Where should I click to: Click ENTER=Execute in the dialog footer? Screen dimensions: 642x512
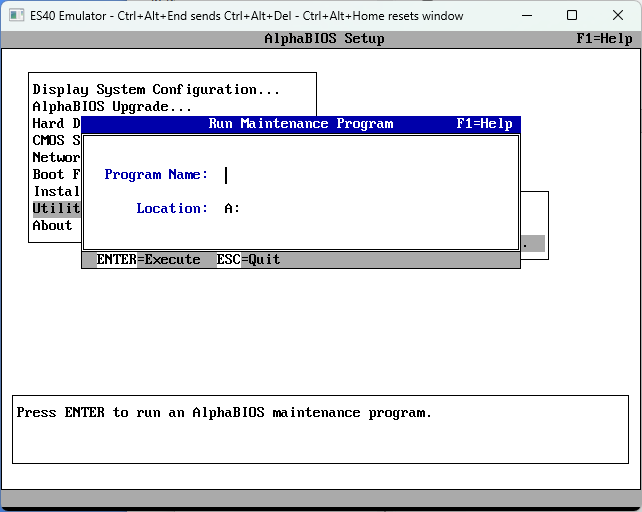[148, 260]
